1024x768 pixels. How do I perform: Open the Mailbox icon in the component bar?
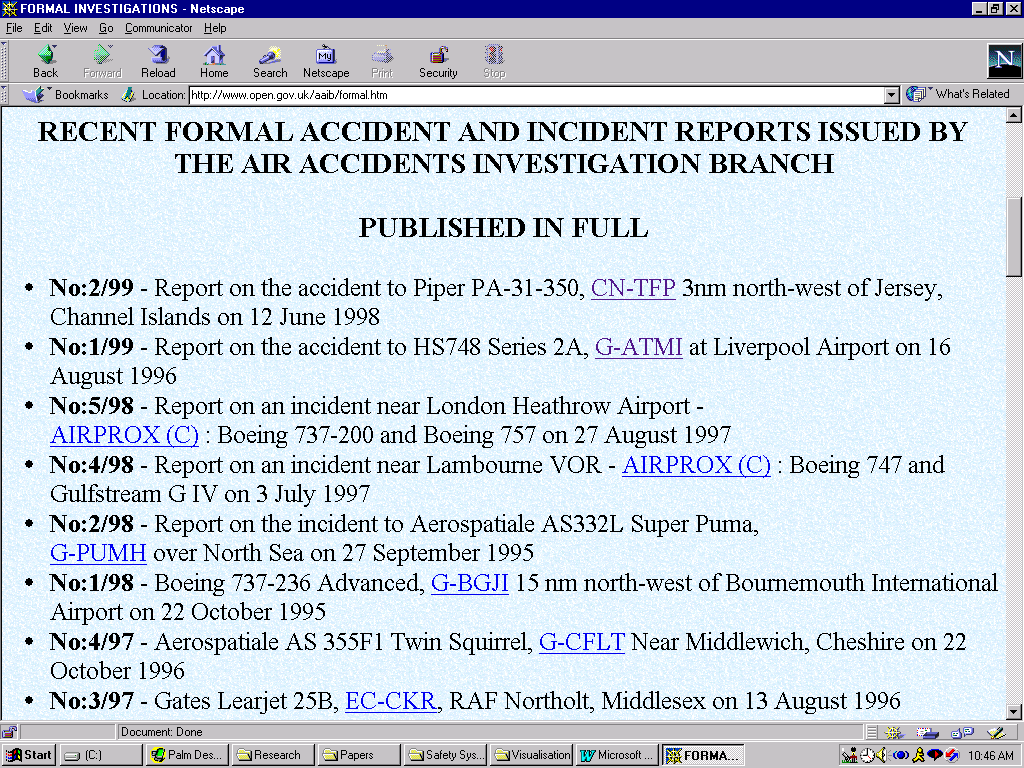tap(927, 733)
